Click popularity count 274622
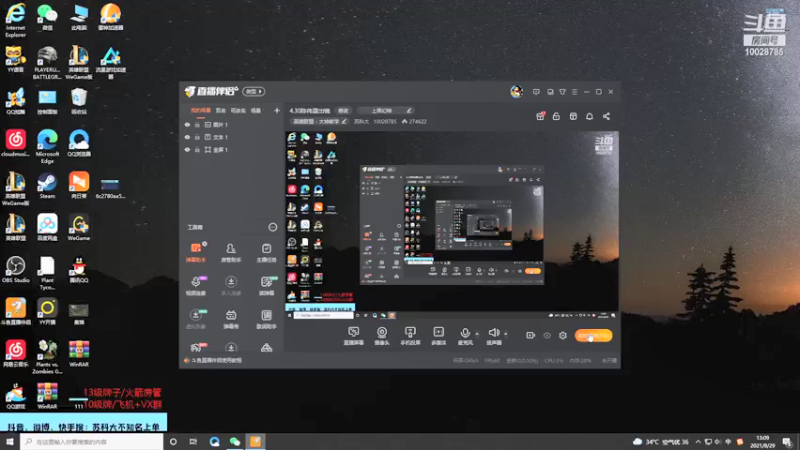Screen dimensions: 800x450 click(x=414, y=121)
